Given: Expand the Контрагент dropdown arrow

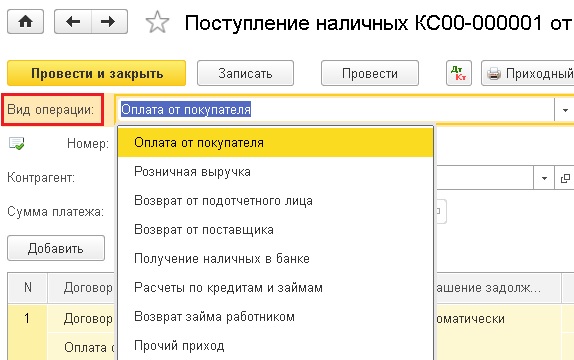Looking at the screenshot, I should [x=544, y=178].
